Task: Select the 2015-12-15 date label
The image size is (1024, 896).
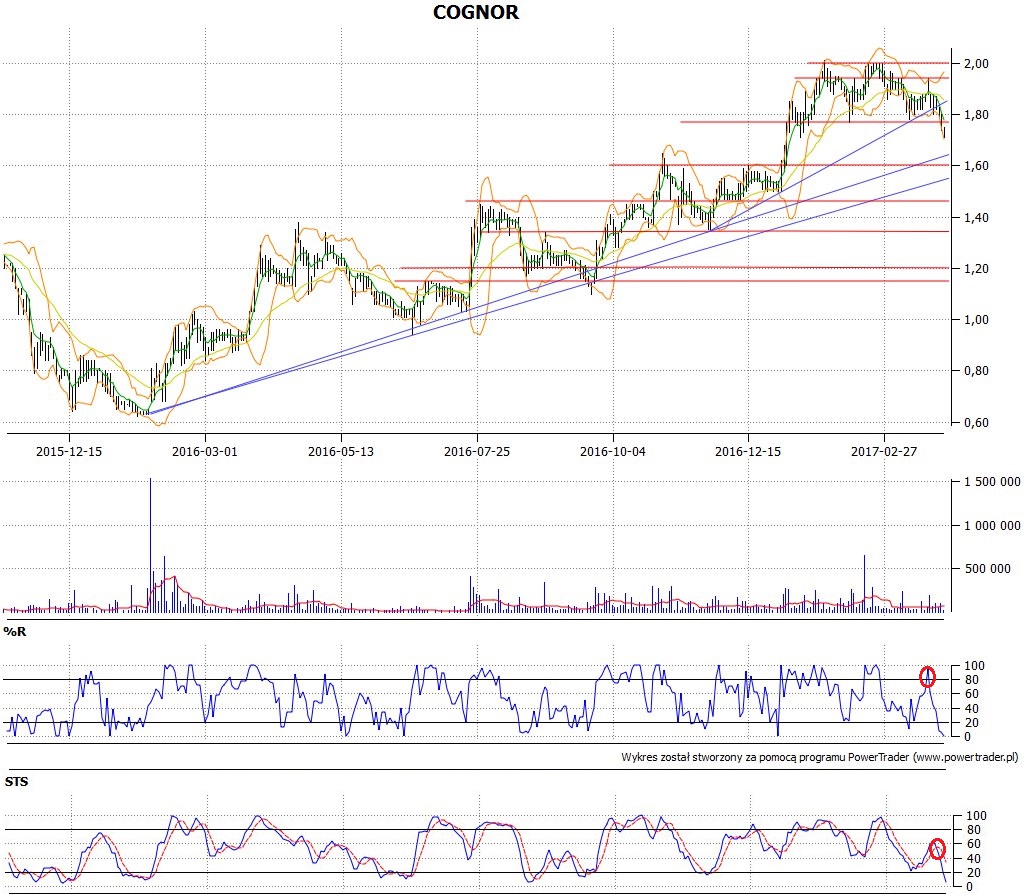Action: coord(69,451)
